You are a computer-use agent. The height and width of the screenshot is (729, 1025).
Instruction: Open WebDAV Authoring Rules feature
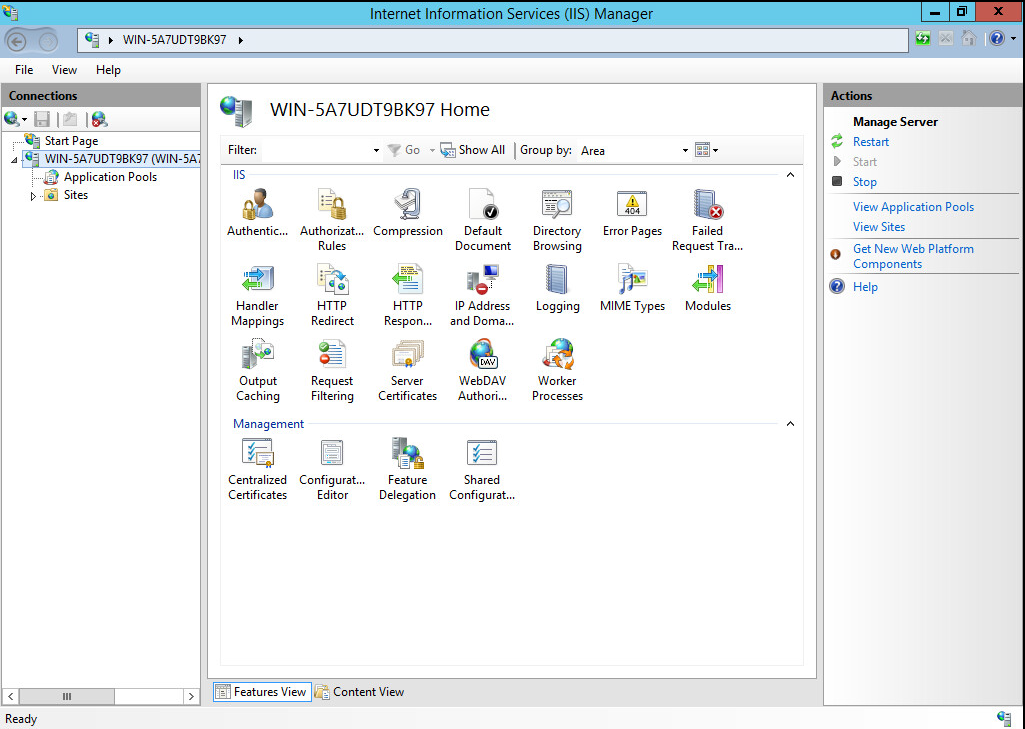click(482, 371)
